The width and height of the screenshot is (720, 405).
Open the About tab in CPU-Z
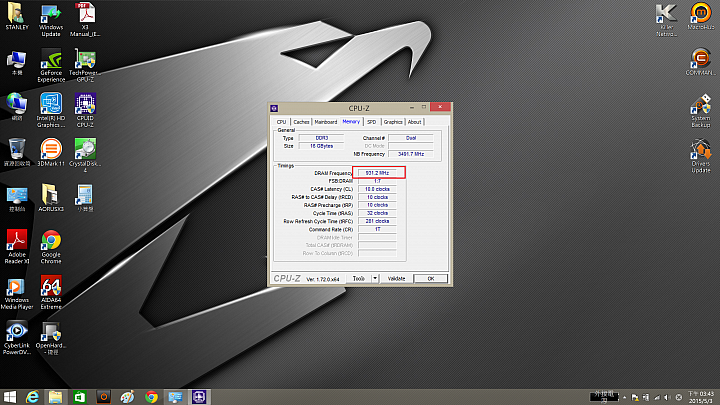414,122
